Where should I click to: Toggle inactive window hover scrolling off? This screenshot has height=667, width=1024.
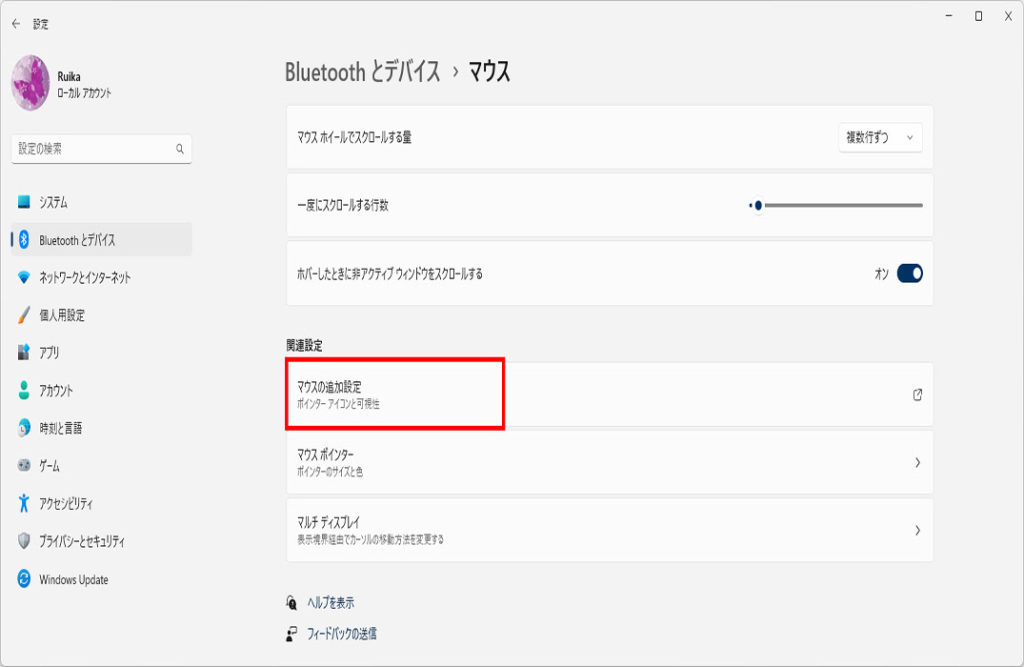click(909, 274)
